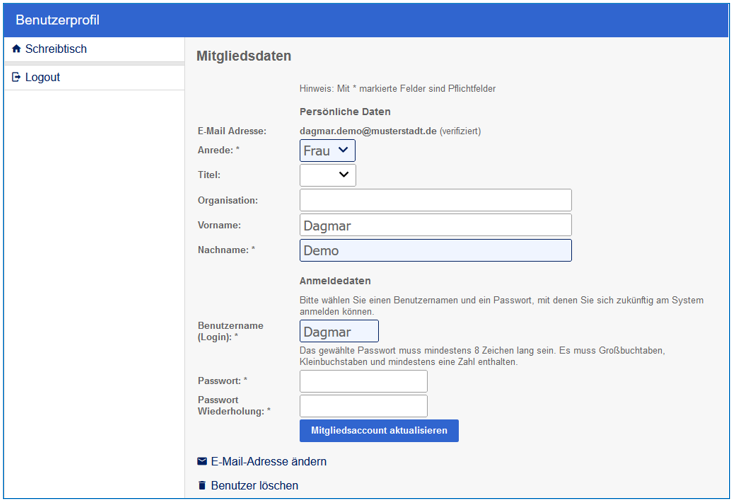The width and height of the screenshot is (731, 501).
Task: Click the Passwort Wiederholung field
Action: click(363, 405)
